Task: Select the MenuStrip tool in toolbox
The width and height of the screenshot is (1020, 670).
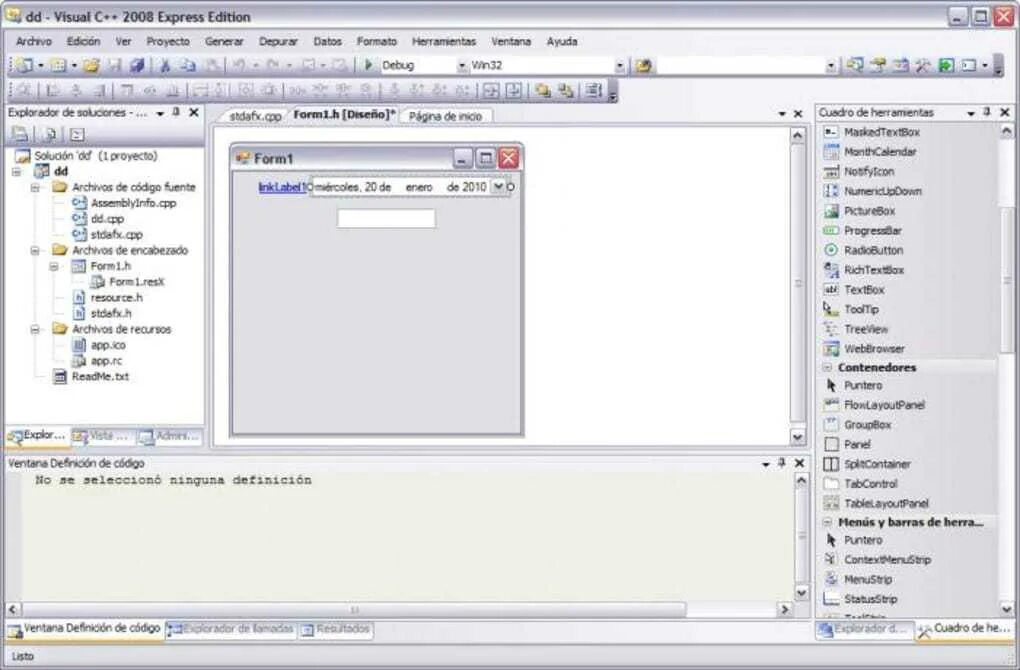Action: (x=868, y=579)
